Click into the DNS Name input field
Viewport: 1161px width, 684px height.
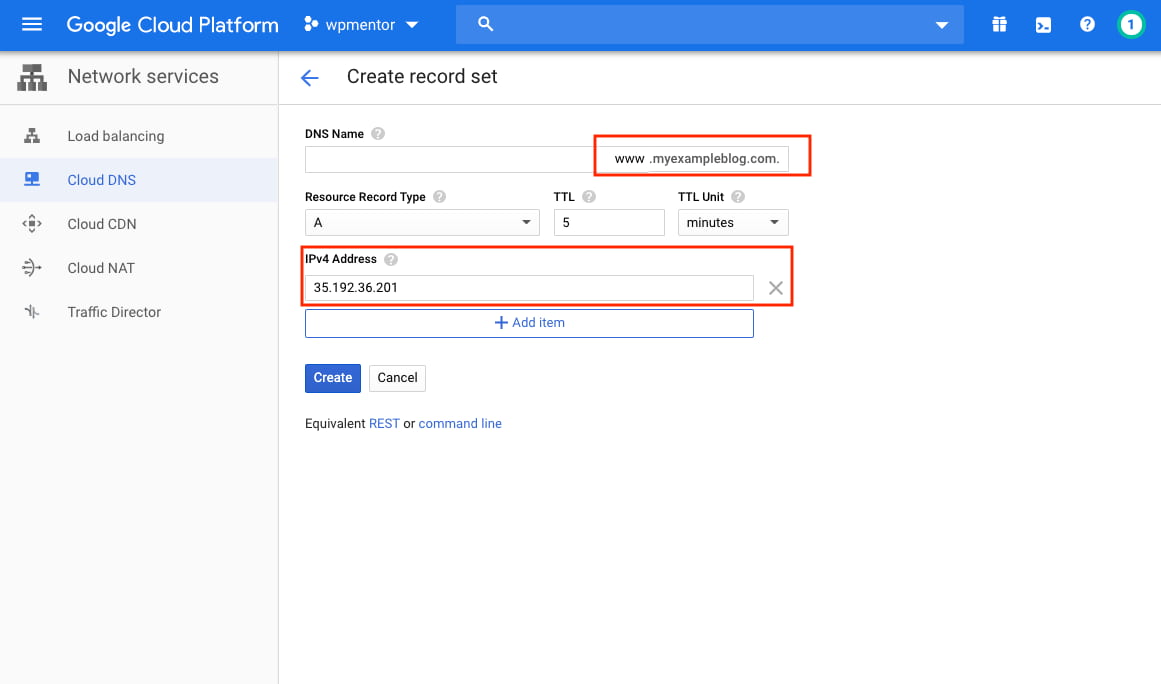pos(449,159)
